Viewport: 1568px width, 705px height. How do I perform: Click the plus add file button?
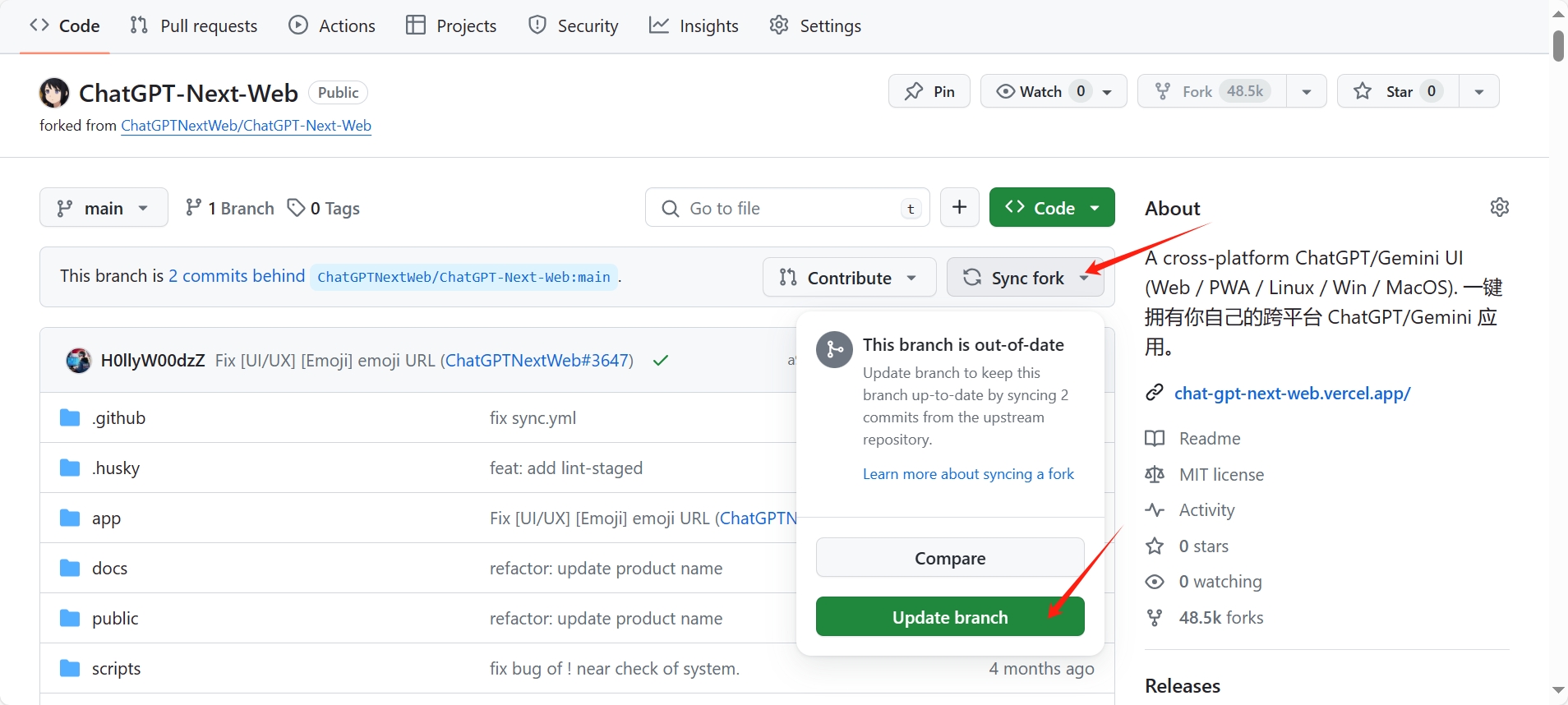(959, 207)
